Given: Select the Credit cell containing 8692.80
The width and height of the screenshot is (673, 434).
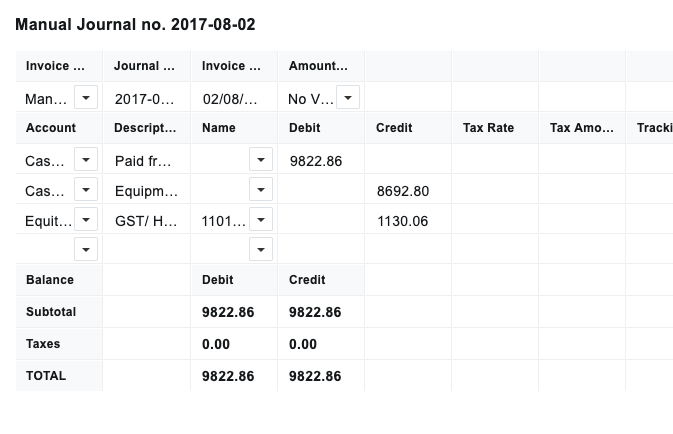Looking at the screenshot, I should (x=409, y=190).
